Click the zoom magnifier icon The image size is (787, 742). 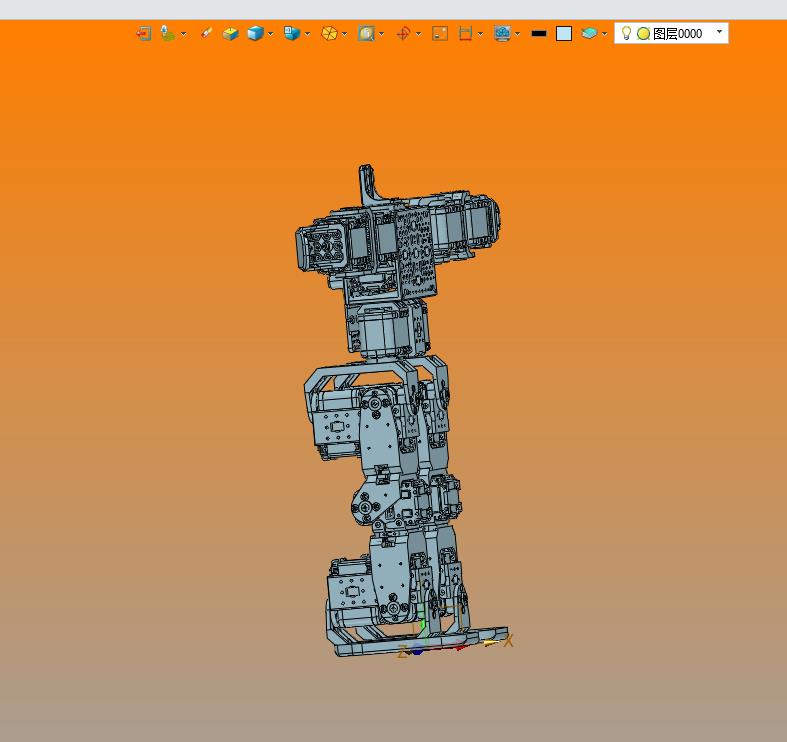tap(366, 34)
